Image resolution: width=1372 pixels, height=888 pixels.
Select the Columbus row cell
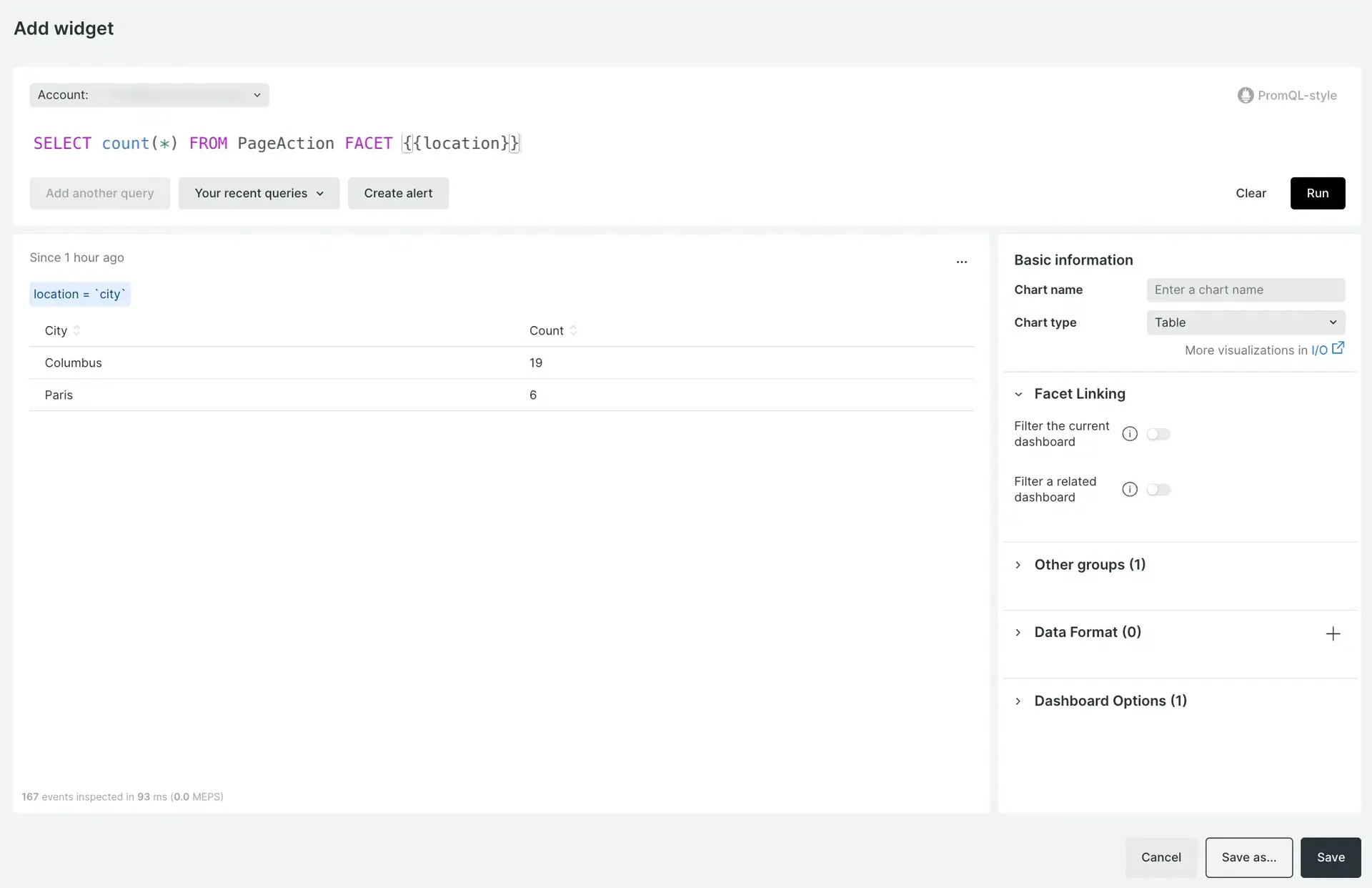[x=73, y=362]
